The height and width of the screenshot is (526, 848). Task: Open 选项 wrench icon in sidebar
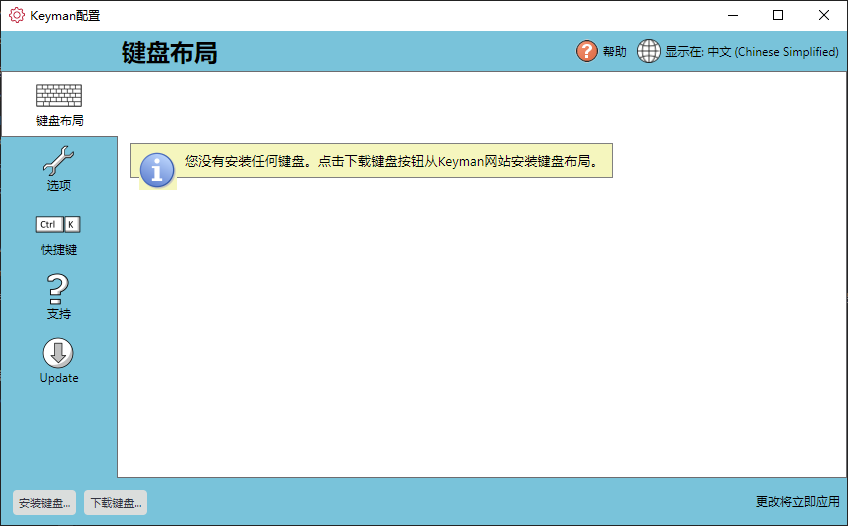[x=58, y=161]
